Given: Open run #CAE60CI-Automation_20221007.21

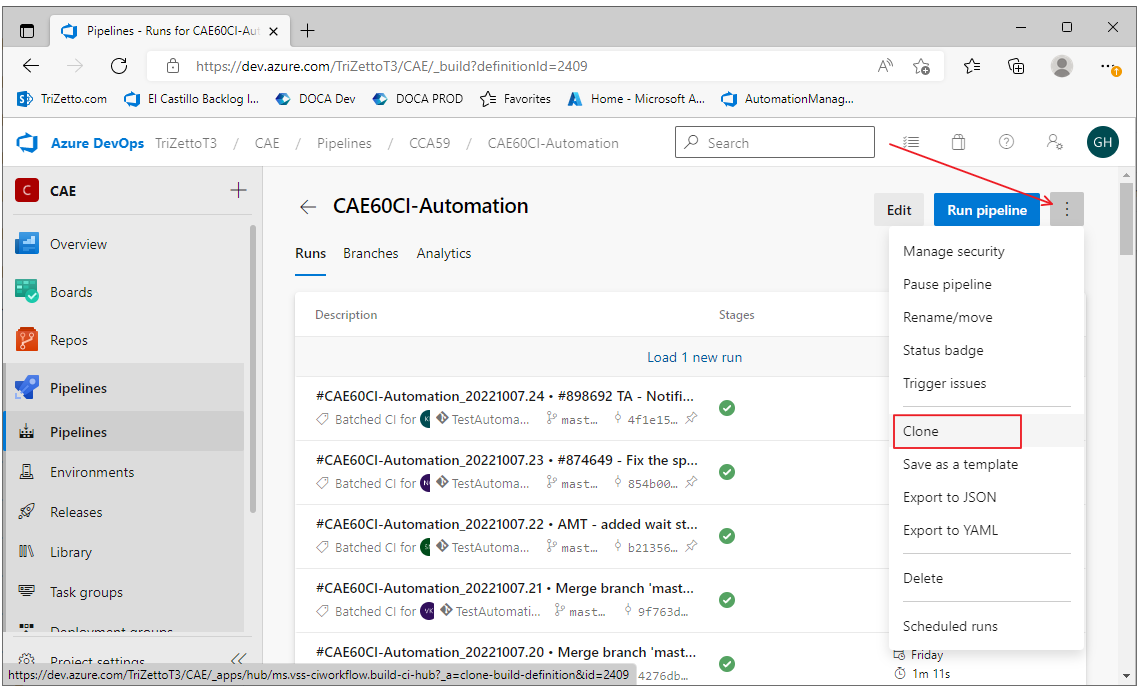Looking at the screenshot, I should click(505, 588).
